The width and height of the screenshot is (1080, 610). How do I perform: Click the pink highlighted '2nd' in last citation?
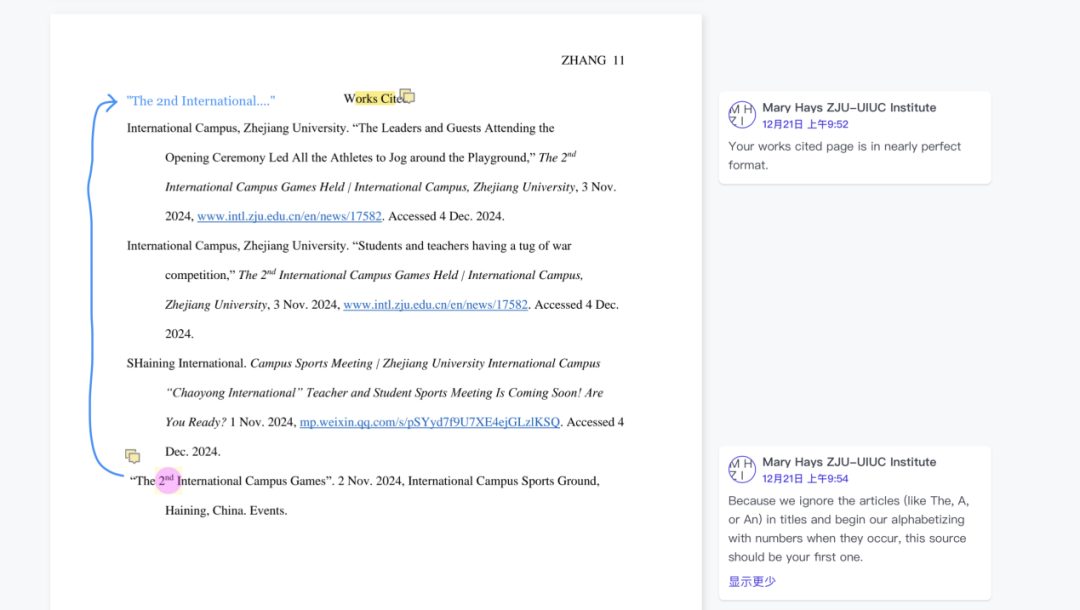click(x=167, y=480)
